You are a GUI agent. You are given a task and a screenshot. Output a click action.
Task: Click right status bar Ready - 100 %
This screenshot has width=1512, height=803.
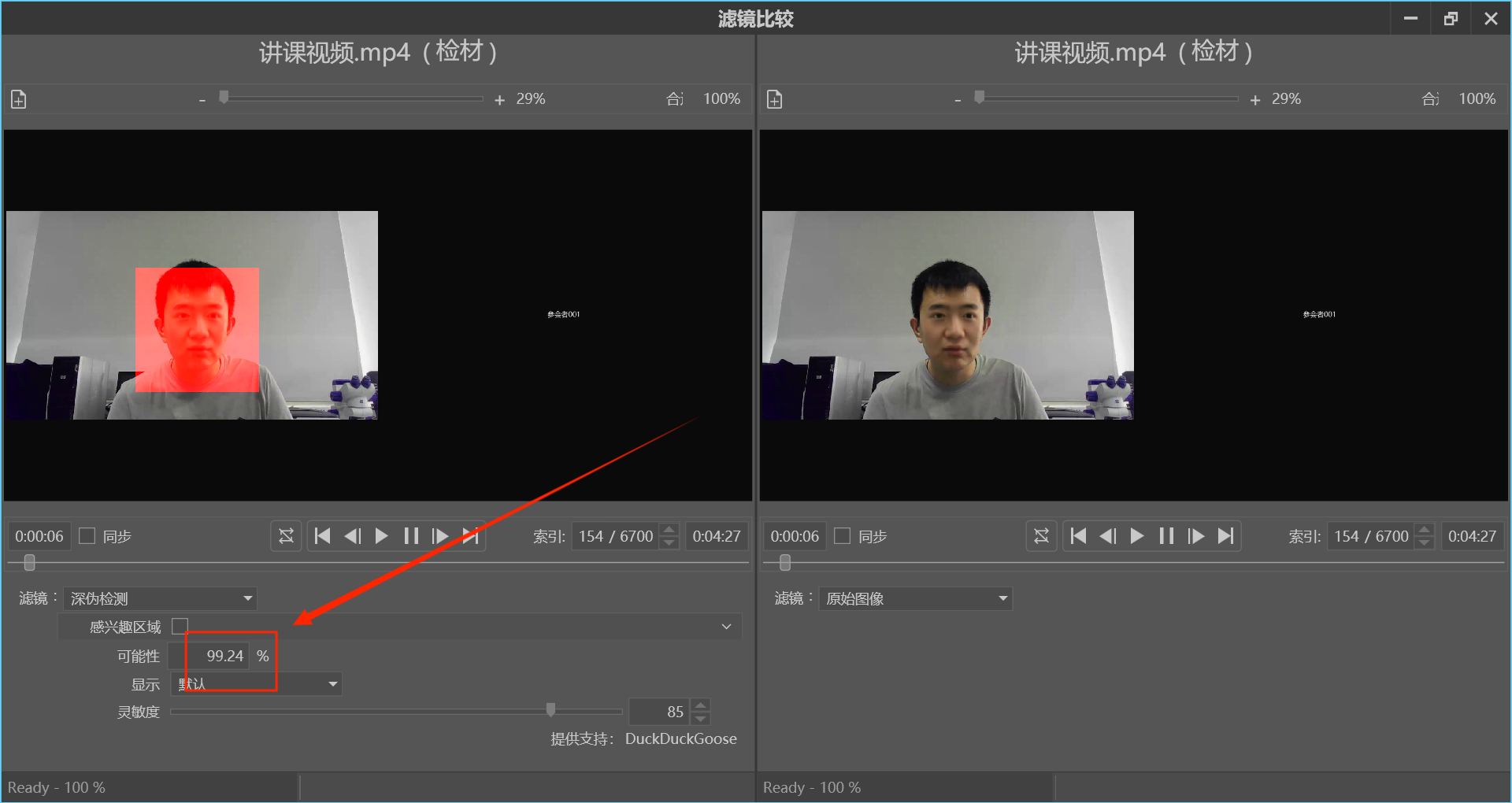coord(812,787)
